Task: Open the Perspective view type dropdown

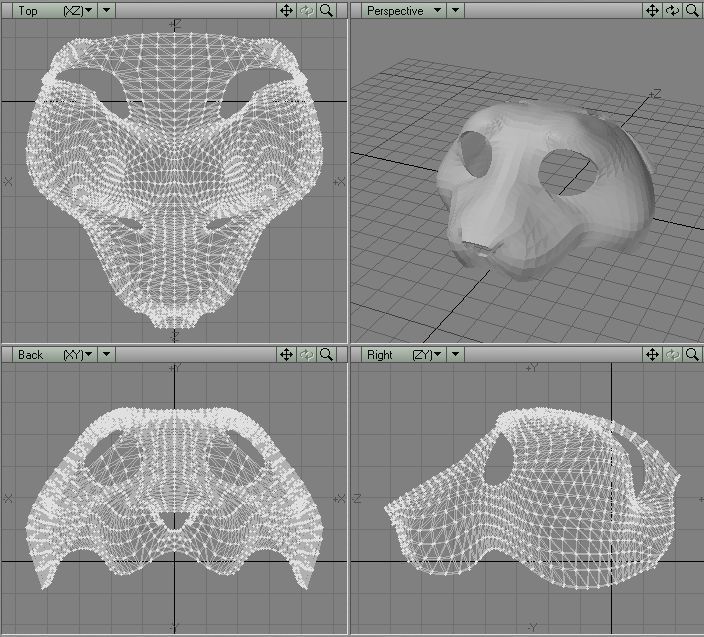Action: pyautogui.click(x=402, y=11)
